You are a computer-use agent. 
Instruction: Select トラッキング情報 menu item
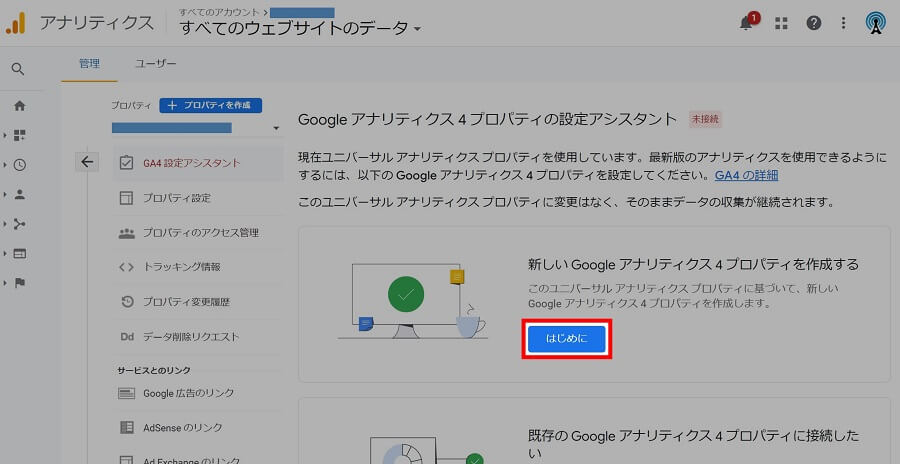coord(198,267)
